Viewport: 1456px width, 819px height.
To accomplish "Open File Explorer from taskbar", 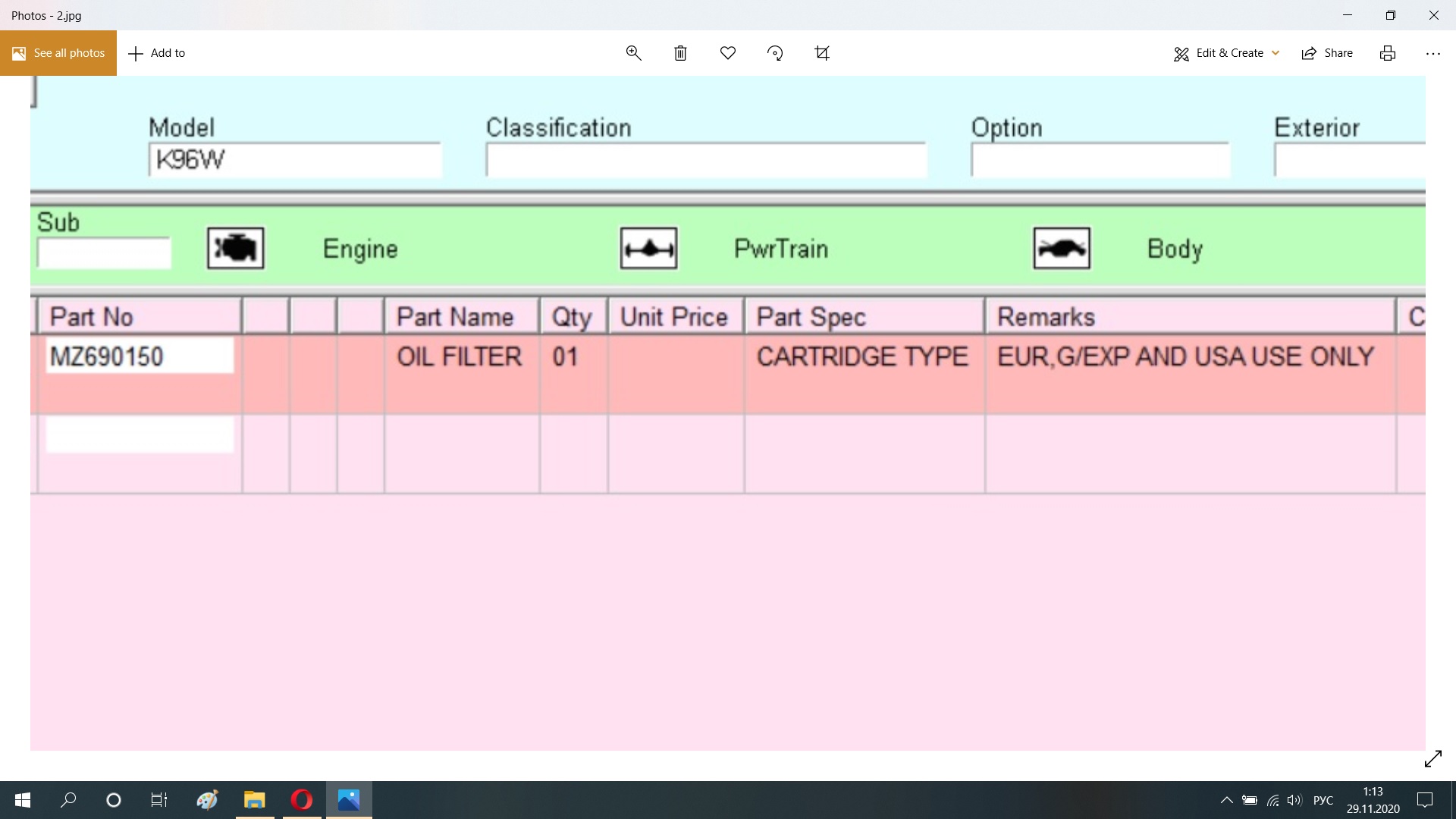I will (254, 800).
